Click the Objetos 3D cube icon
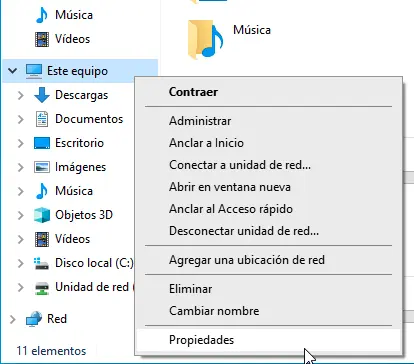Viewport: 414px width, 364px height. tap(42, 215)
